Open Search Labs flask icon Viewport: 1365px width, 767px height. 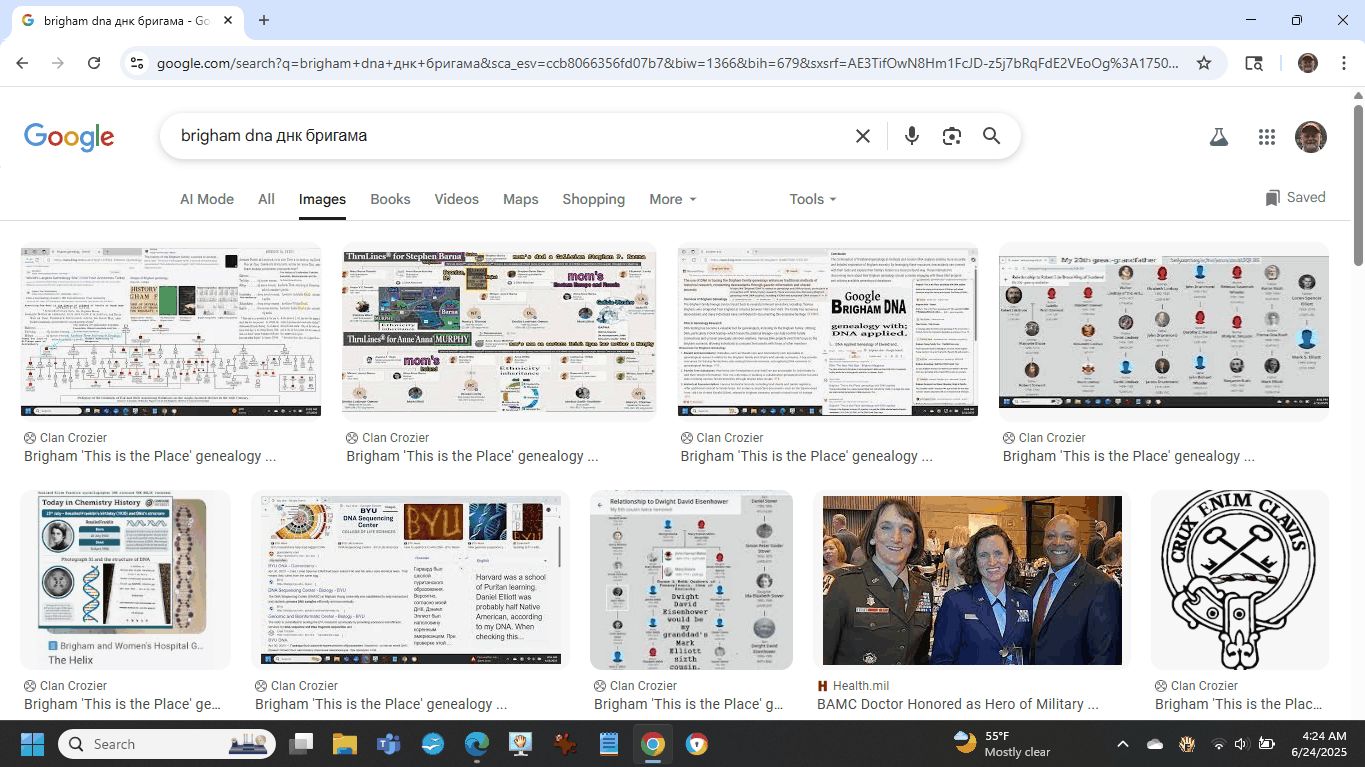[1218, 137]
